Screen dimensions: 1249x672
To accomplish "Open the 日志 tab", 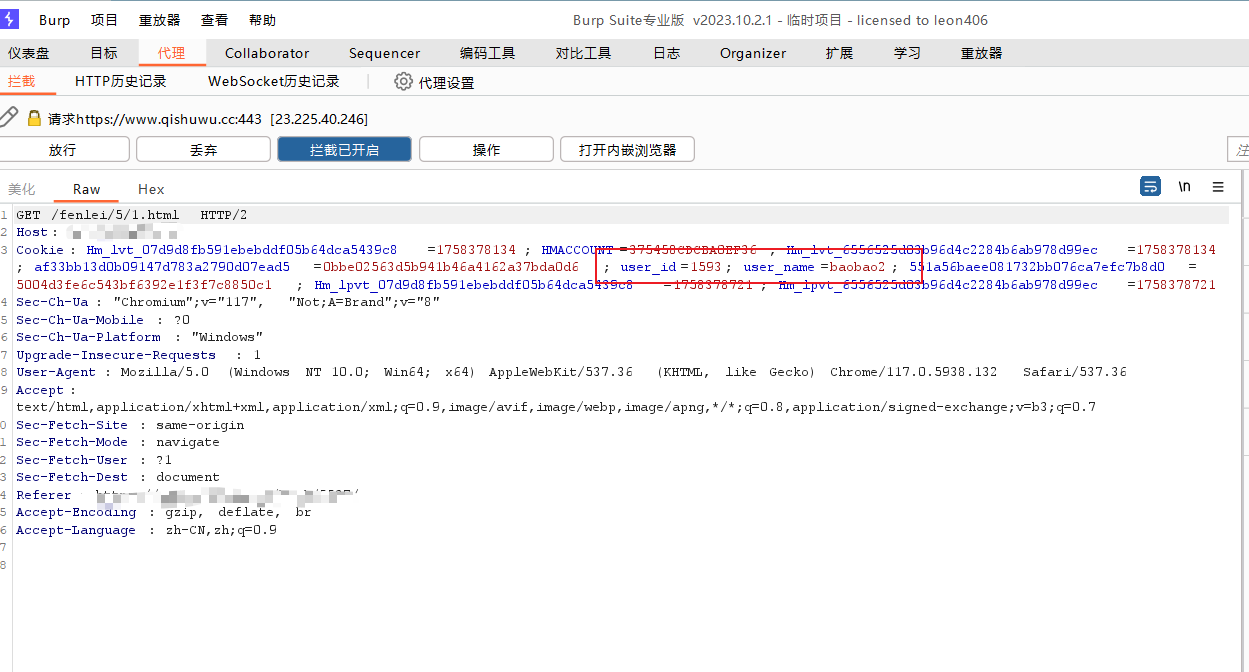I will click(666, 53).
